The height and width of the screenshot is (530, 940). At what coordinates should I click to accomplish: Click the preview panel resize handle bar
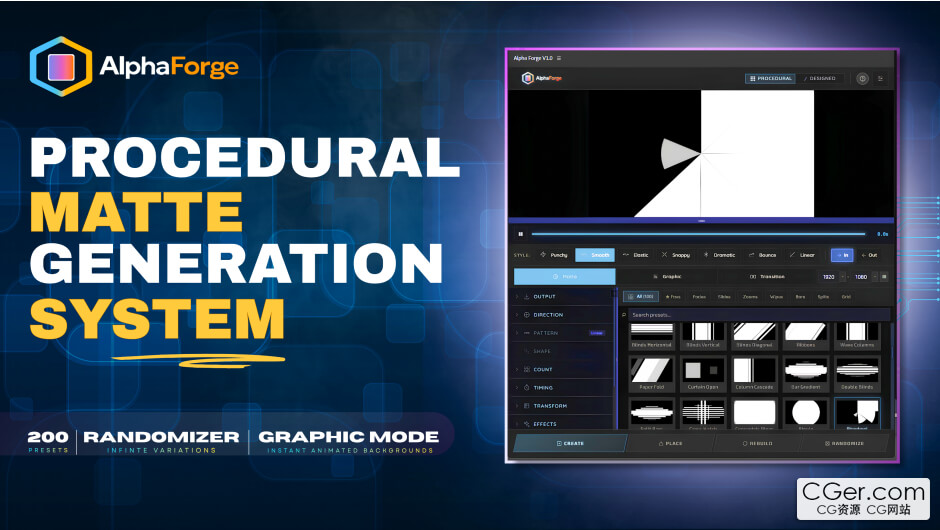click(701, 221)
